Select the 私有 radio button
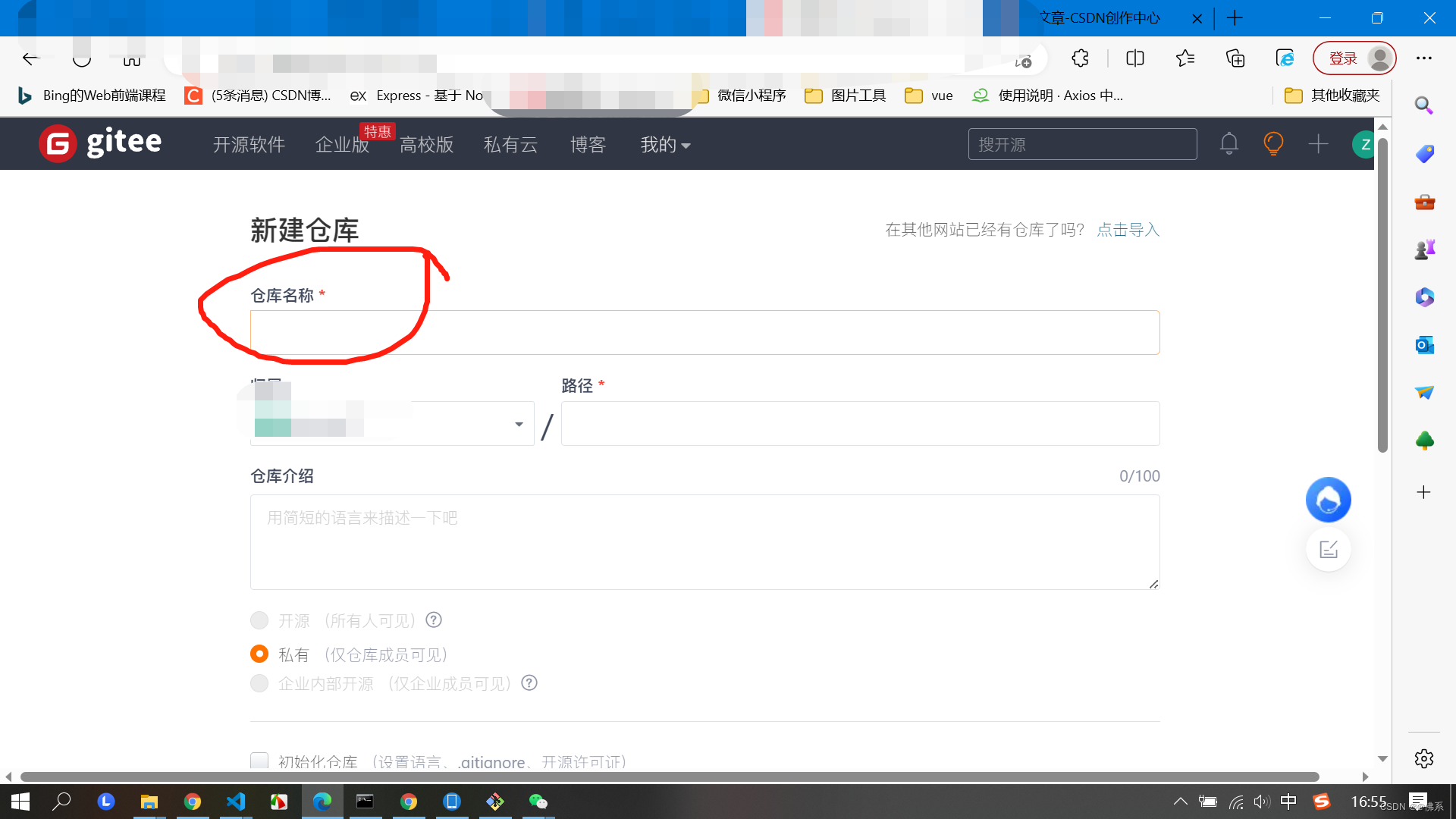Image resolution: width=1456 pixels, height=819 pixels. coord(259,654)
